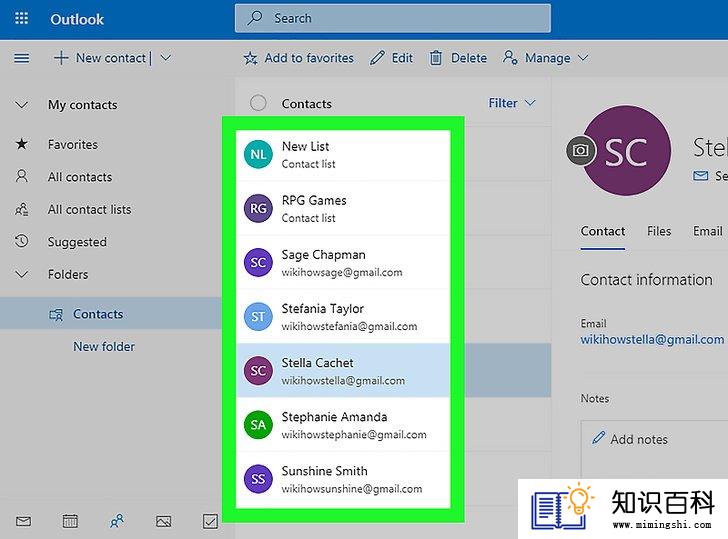Click the Edit button label
The height and width of the screenshot is (539, 728).
tap(402, 58)
